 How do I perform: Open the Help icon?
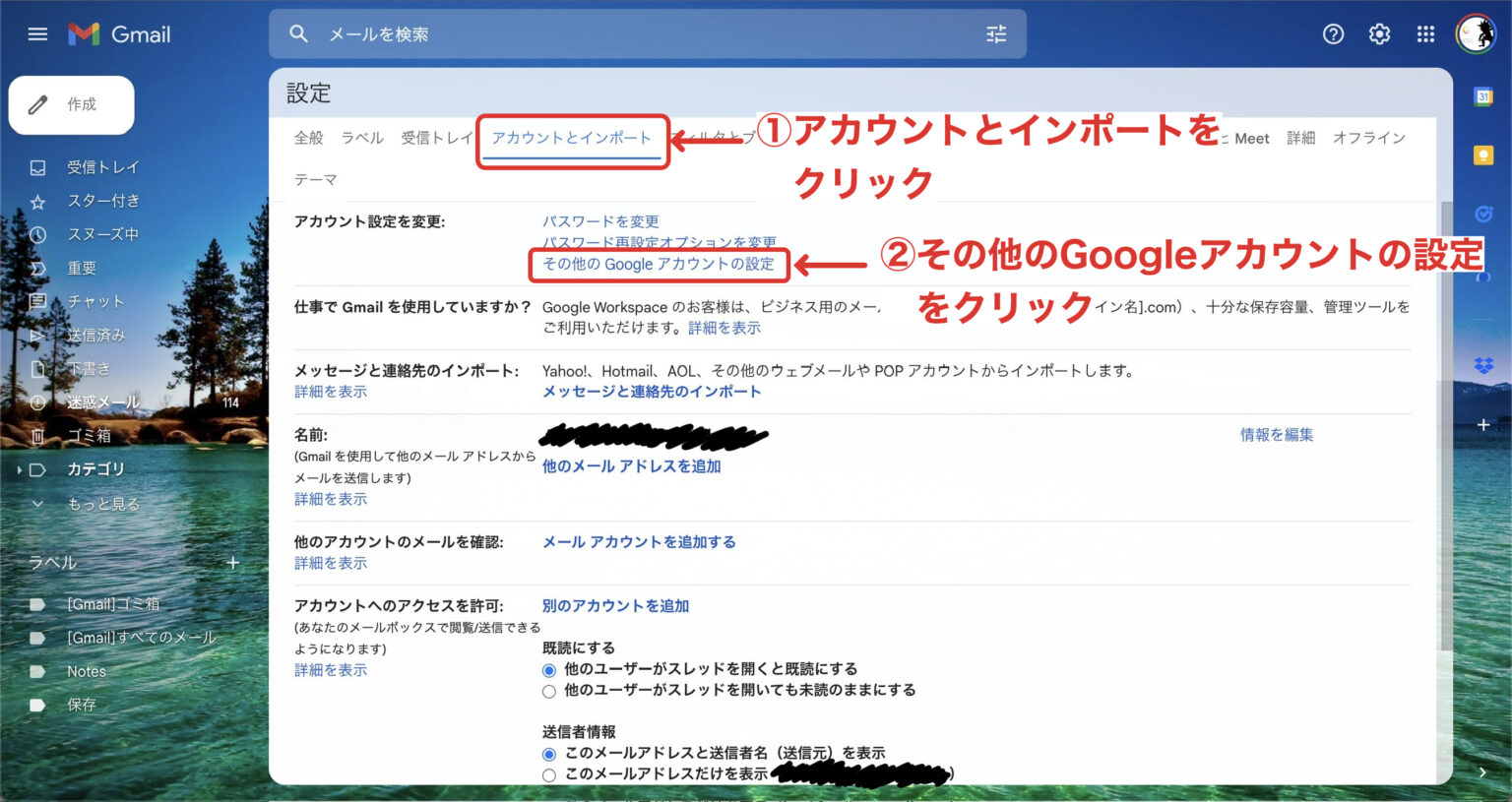(1333, 33)
